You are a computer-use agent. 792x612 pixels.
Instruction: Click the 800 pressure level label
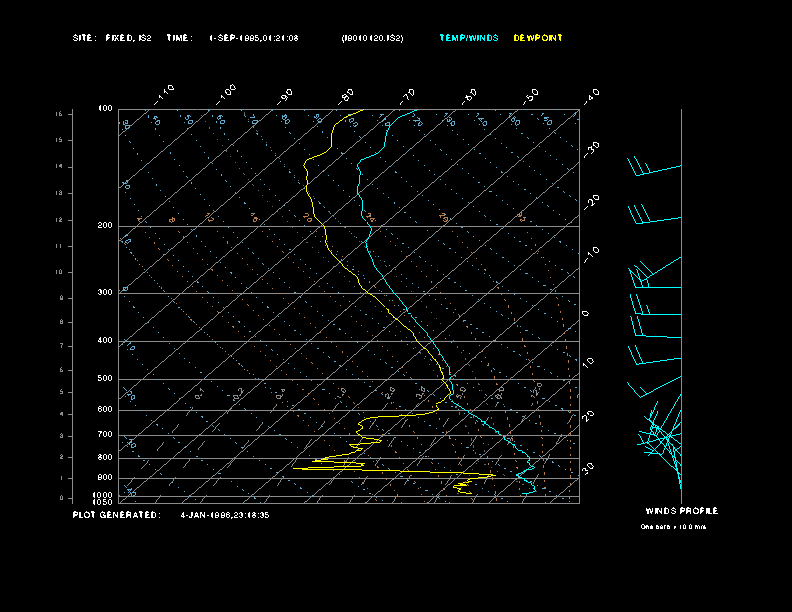(x=105, y=457)
